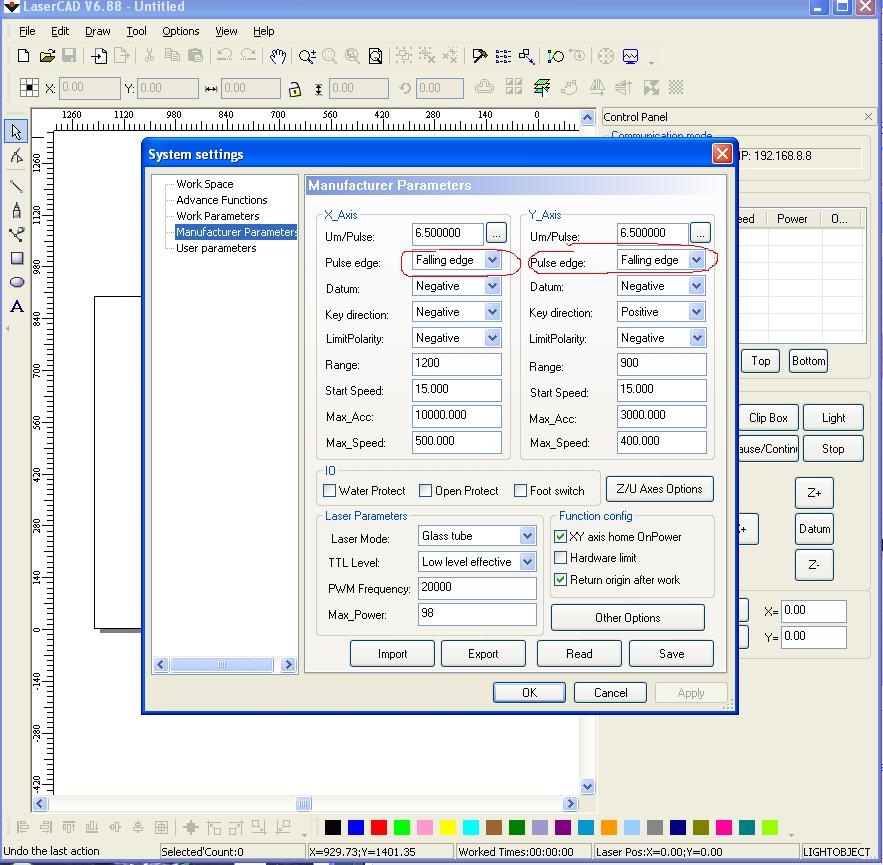Select the Pan hand tool

tap(278, 56)
